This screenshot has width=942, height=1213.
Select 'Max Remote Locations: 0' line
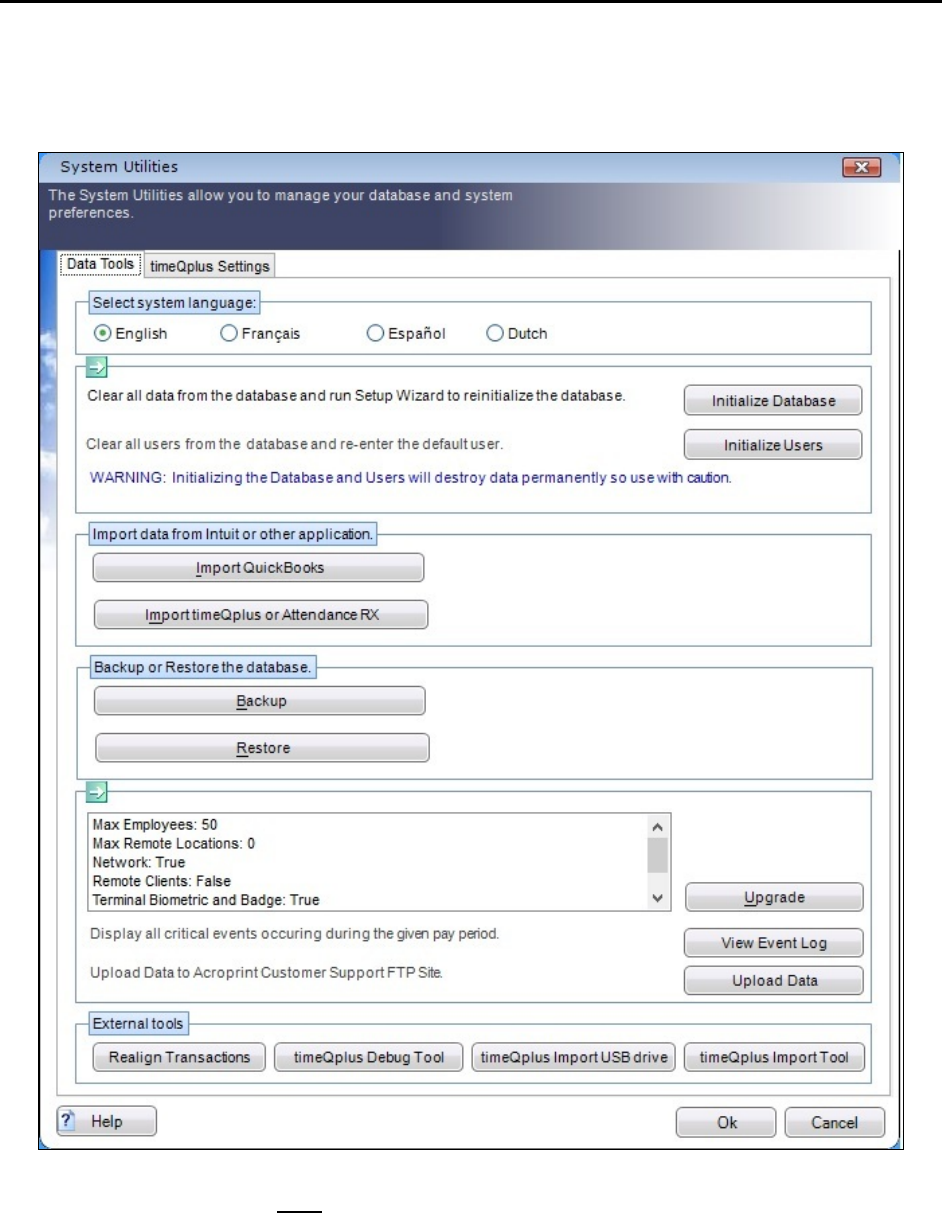(x=173, y=843)
